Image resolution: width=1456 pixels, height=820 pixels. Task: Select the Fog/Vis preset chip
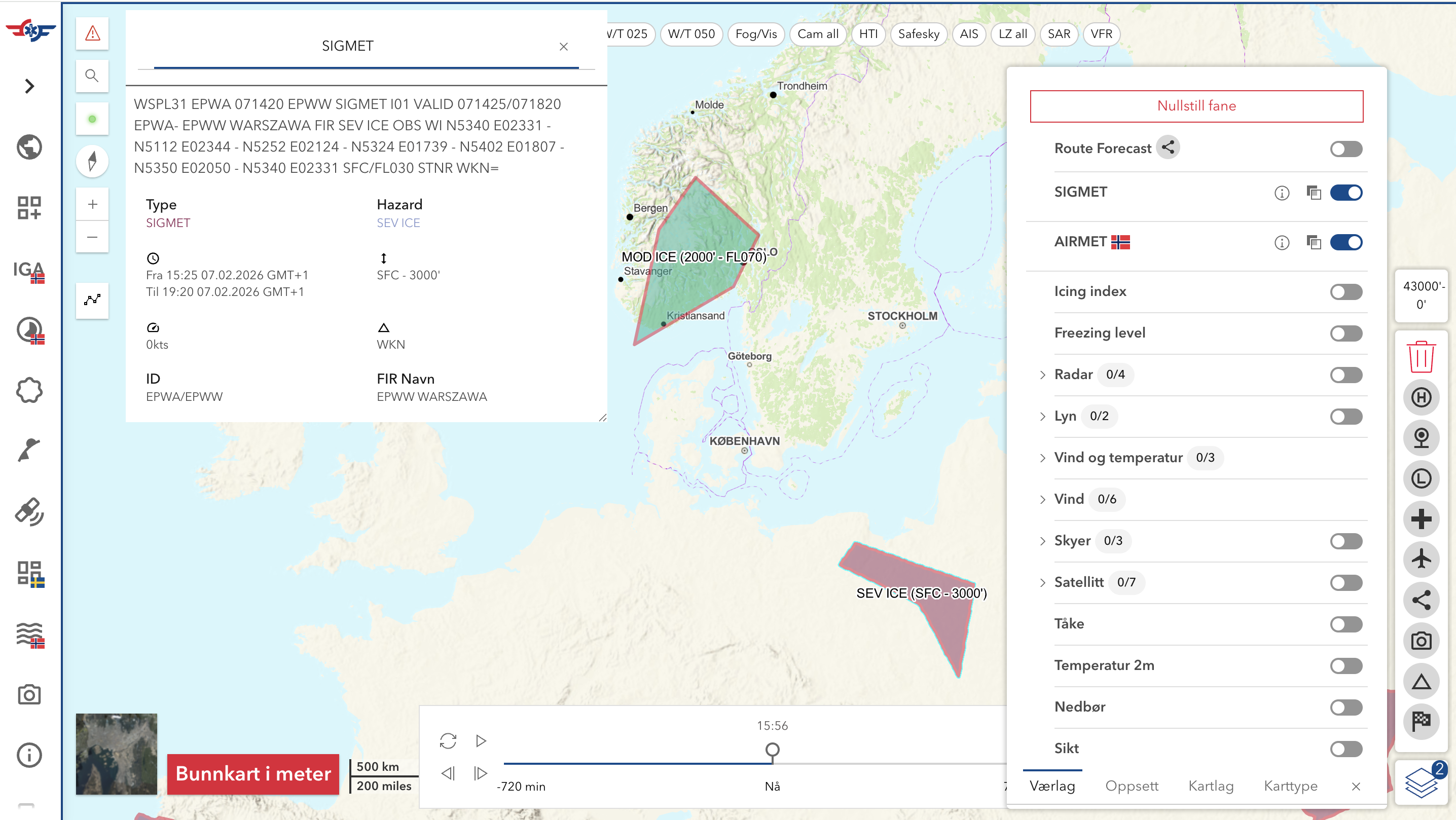[x=756, y=34]
